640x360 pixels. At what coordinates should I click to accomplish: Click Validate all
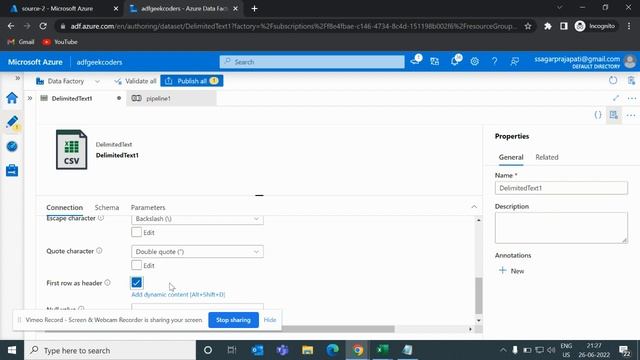click(x=135, y=81)
